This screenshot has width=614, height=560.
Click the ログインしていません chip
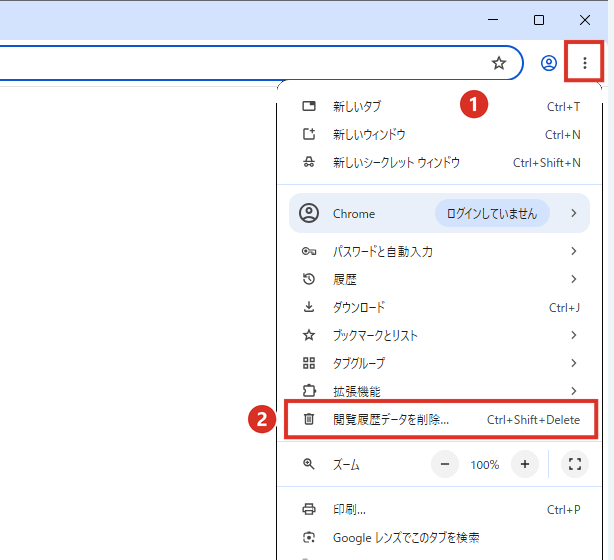click(x=492, y=213)
